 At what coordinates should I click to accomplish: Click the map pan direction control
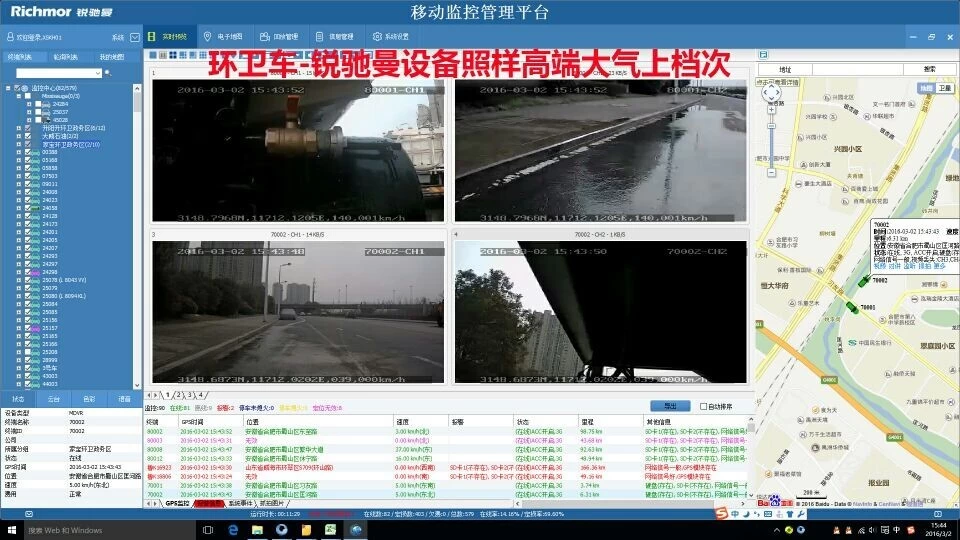click(x=771, y=93)
